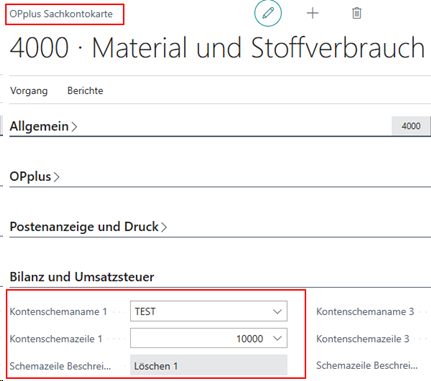Expand the Allgemein section

[43, 126]
